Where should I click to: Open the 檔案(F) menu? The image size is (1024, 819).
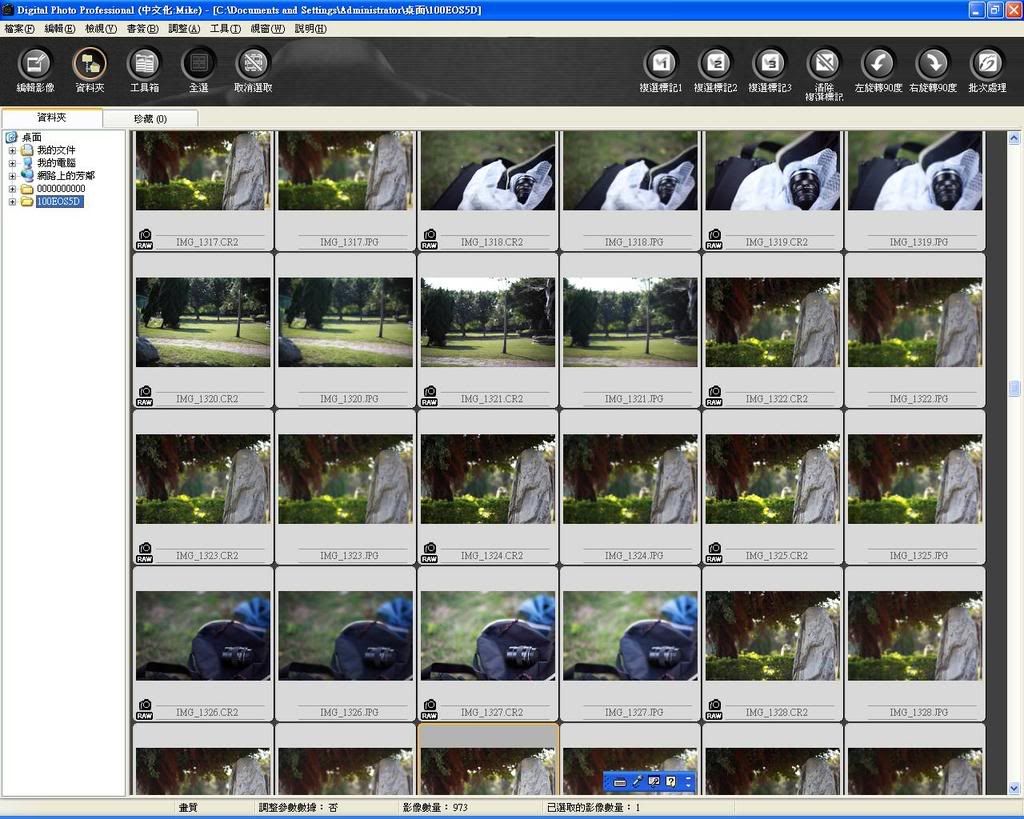pos(19,29)
